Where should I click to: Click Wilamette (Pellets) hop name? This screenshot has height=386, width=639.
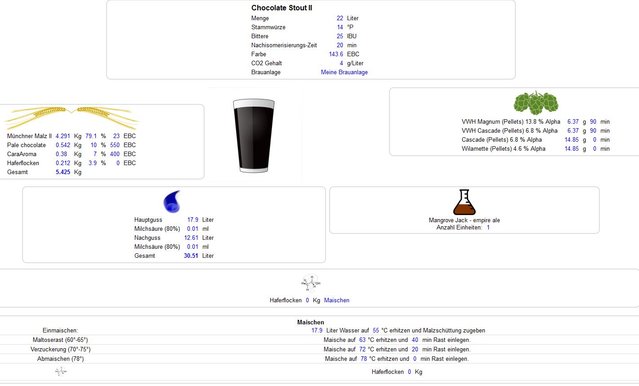[x=503, y=148]
